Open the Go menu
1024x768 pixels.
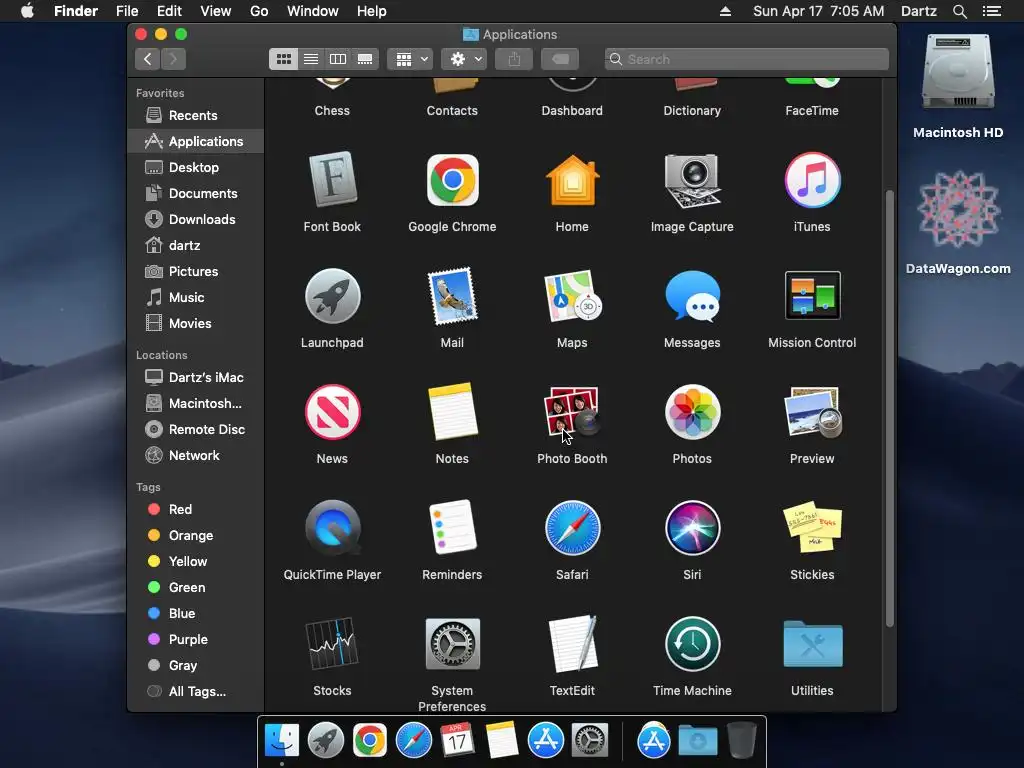[259, 11]
